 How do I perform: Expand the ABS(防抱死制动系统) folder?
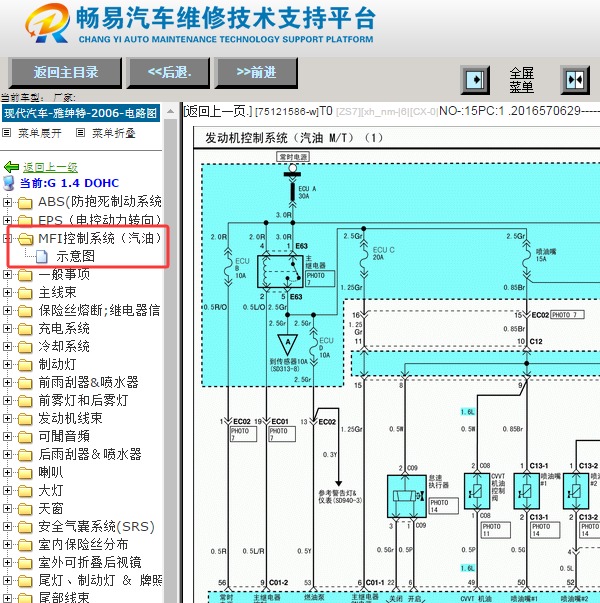7,202
